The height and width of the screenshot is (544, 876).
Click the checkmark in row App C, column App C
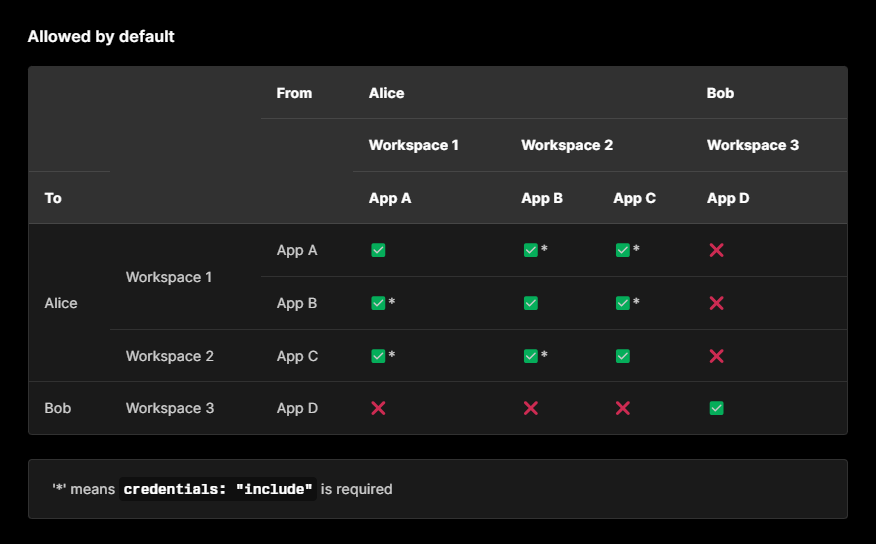622,356
